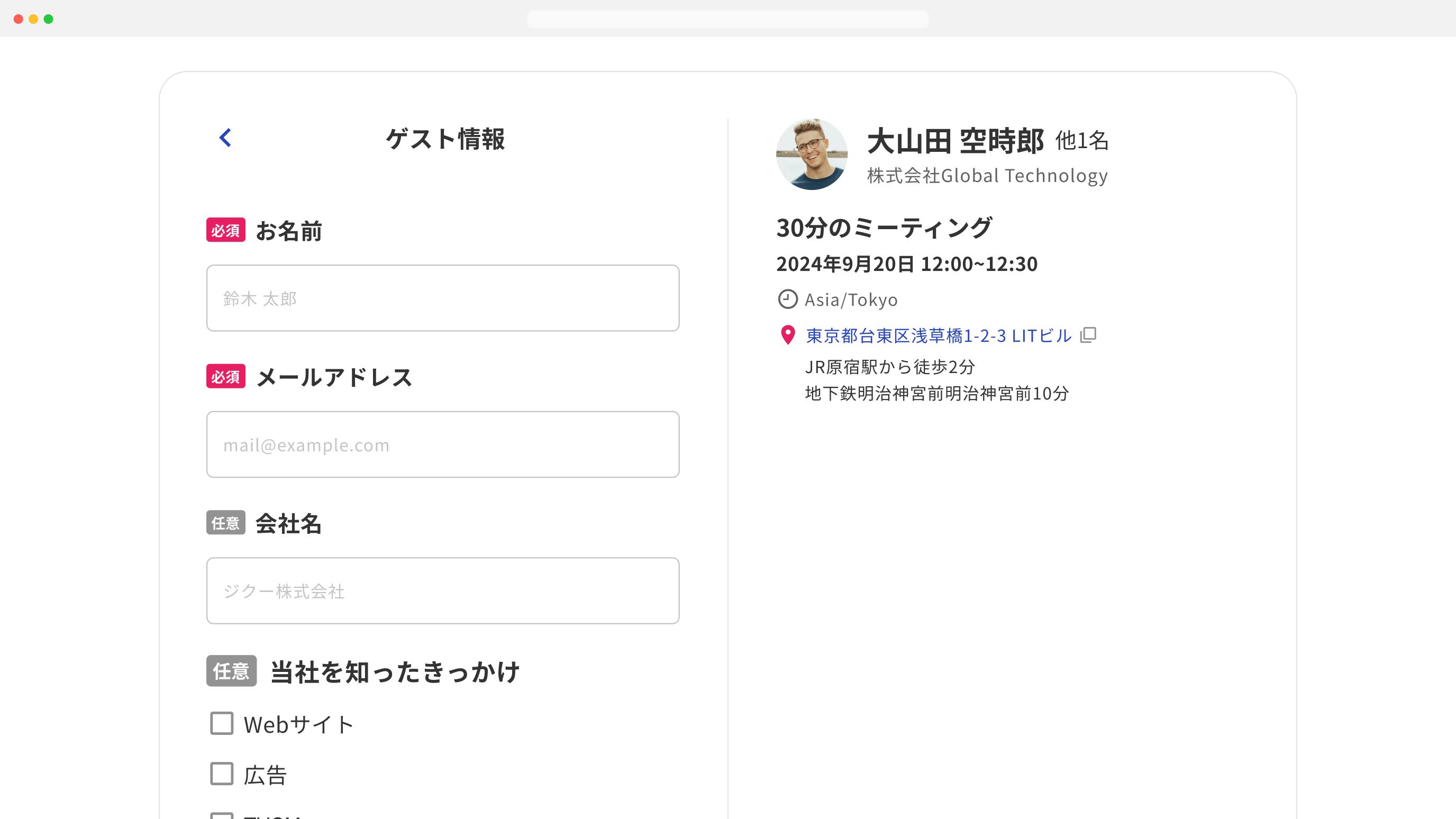
Task: Check the partially visible box below 広告
Action: click(222, 816)
